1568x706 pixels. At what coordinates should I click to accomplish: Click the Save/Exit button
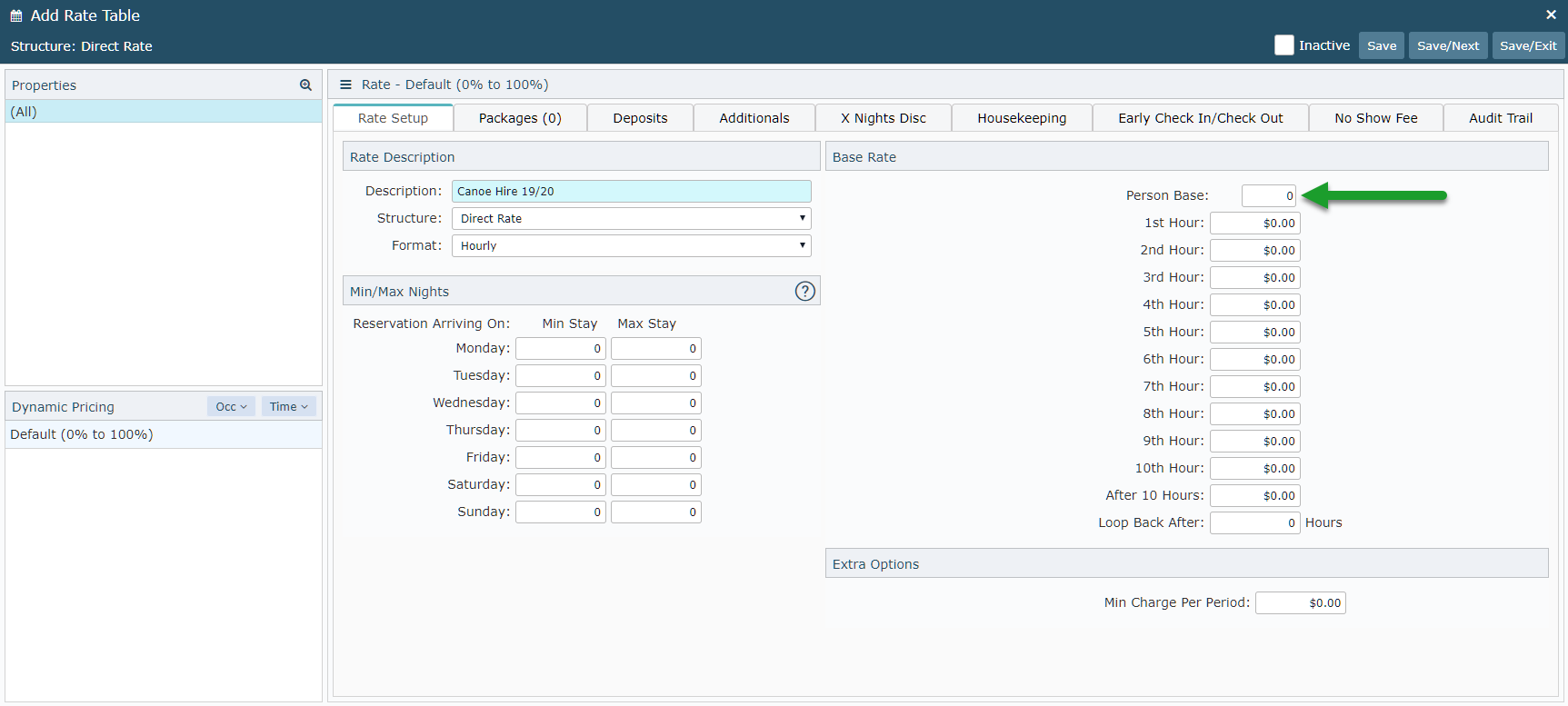coord(1528,45)
